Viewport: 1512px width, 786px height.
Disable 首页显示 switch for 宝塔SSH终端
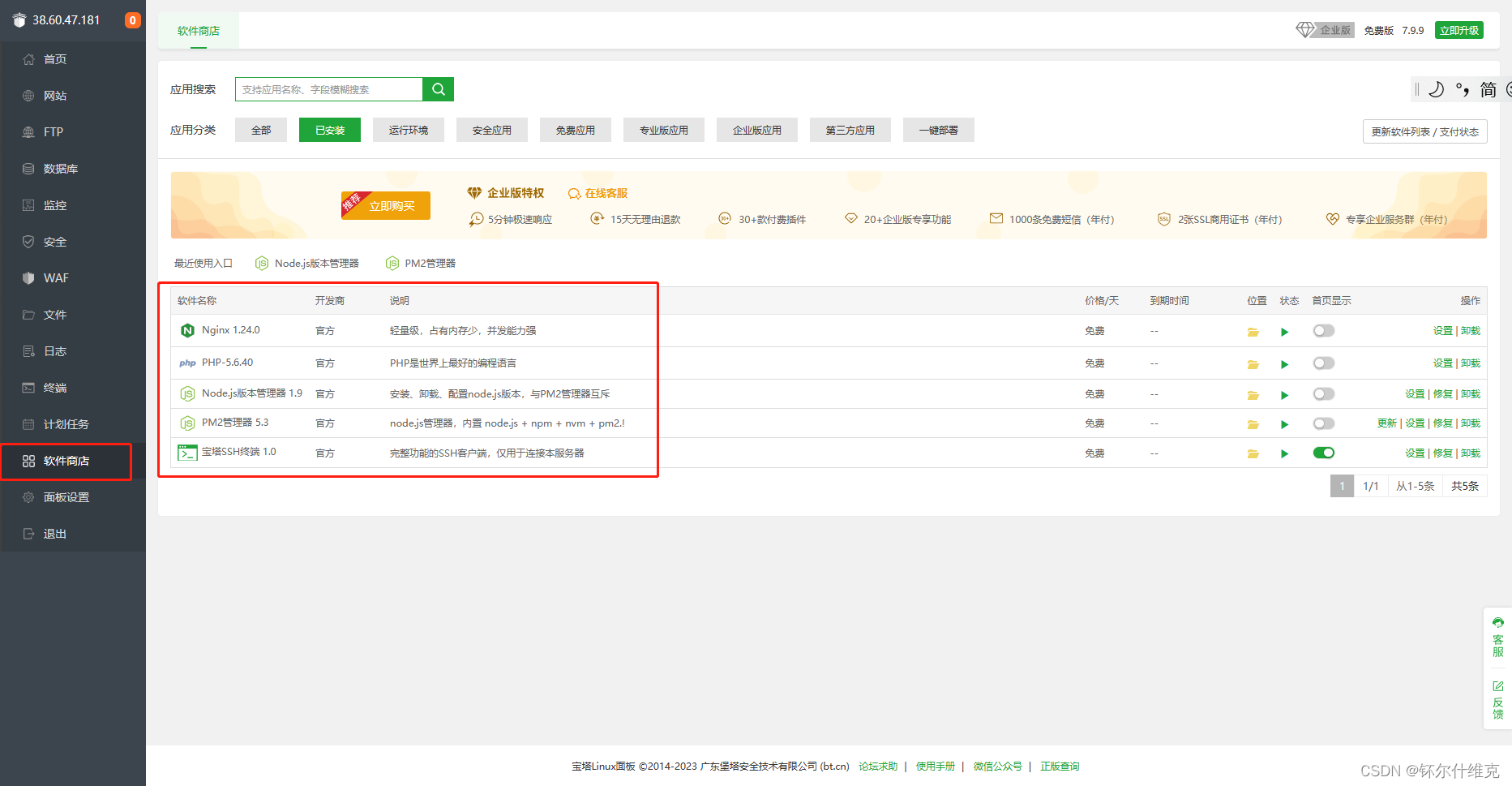tap(1323, 453)
